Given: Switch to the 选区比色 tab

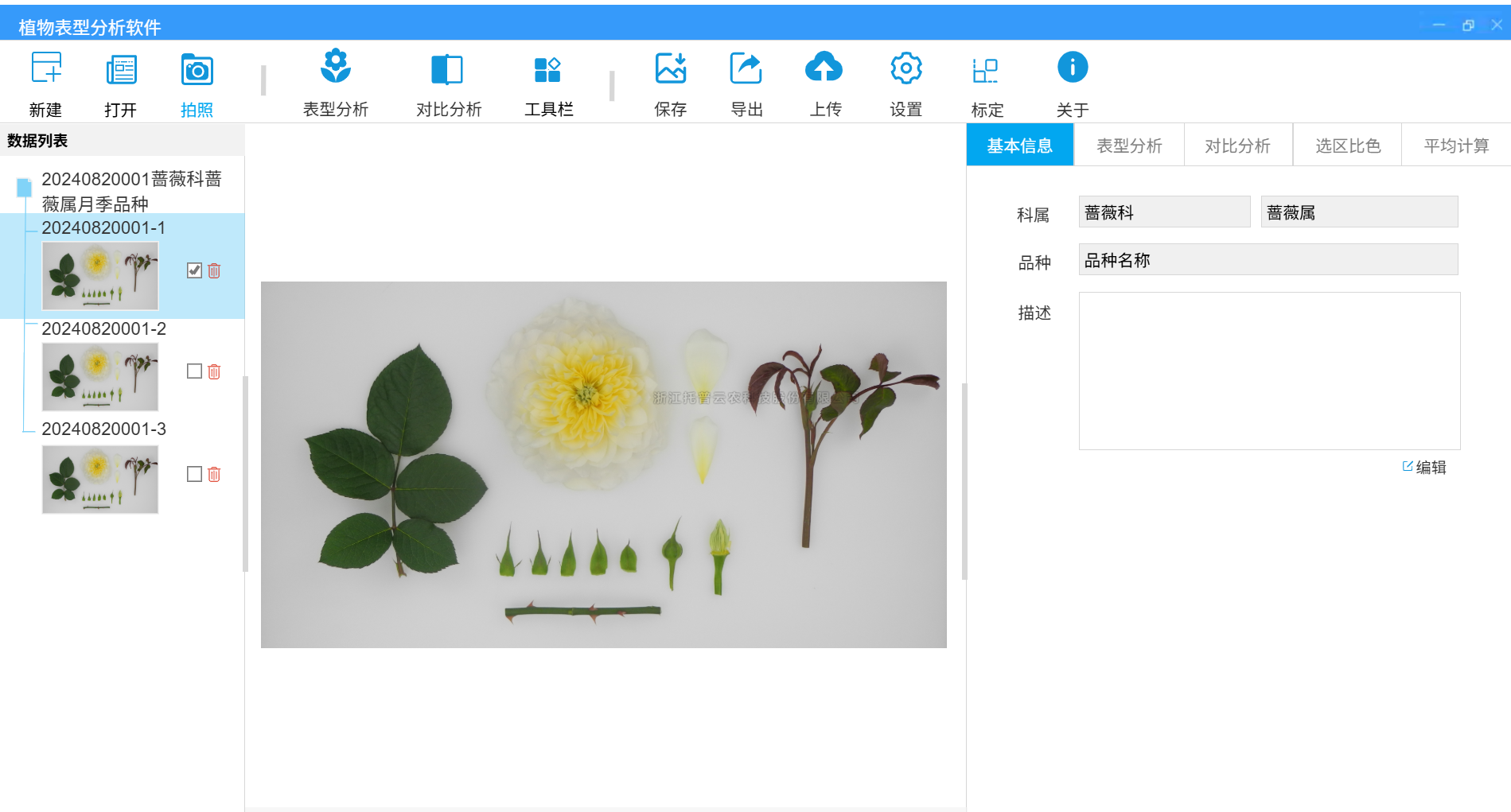Looking at the screenshot, I should 1346,145.
